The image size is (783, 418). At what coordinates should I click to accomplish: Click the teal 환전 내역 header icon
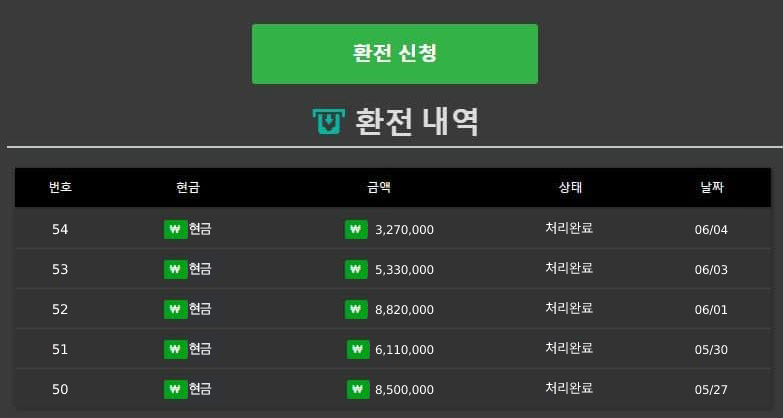[x=328, y=122]
